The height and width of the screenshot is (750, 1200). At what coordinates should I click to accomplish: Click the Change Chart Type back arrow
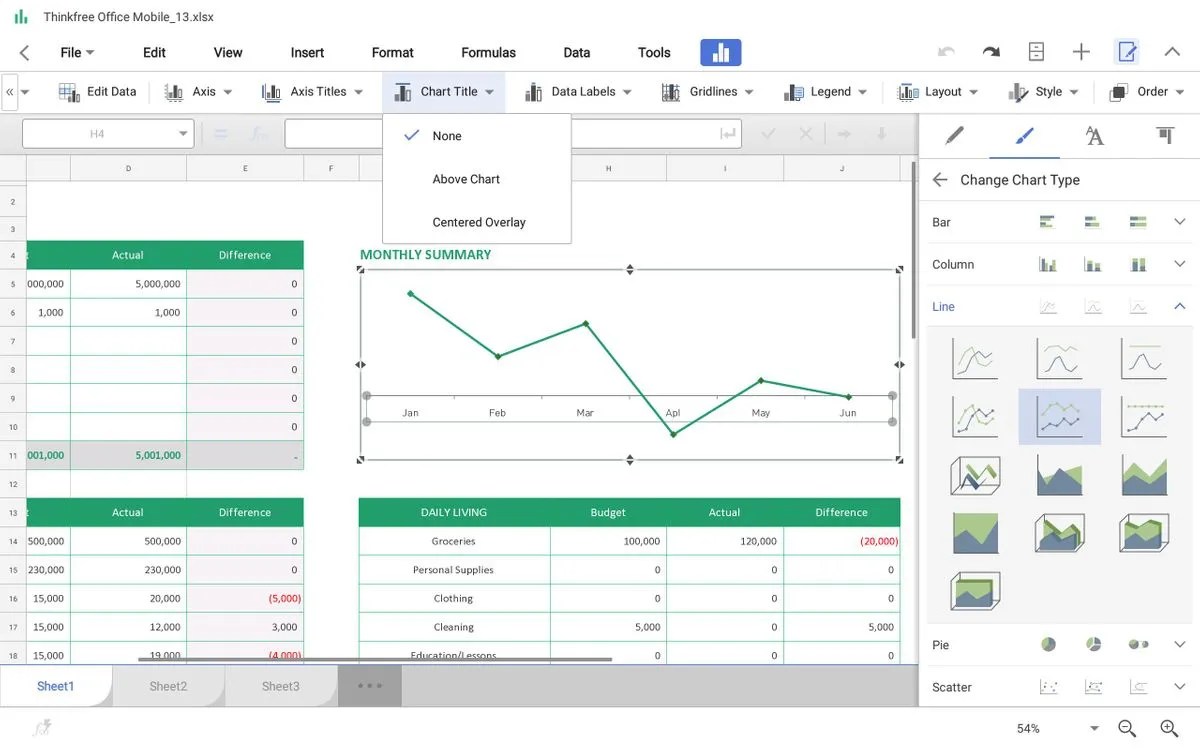click(939, 179)
